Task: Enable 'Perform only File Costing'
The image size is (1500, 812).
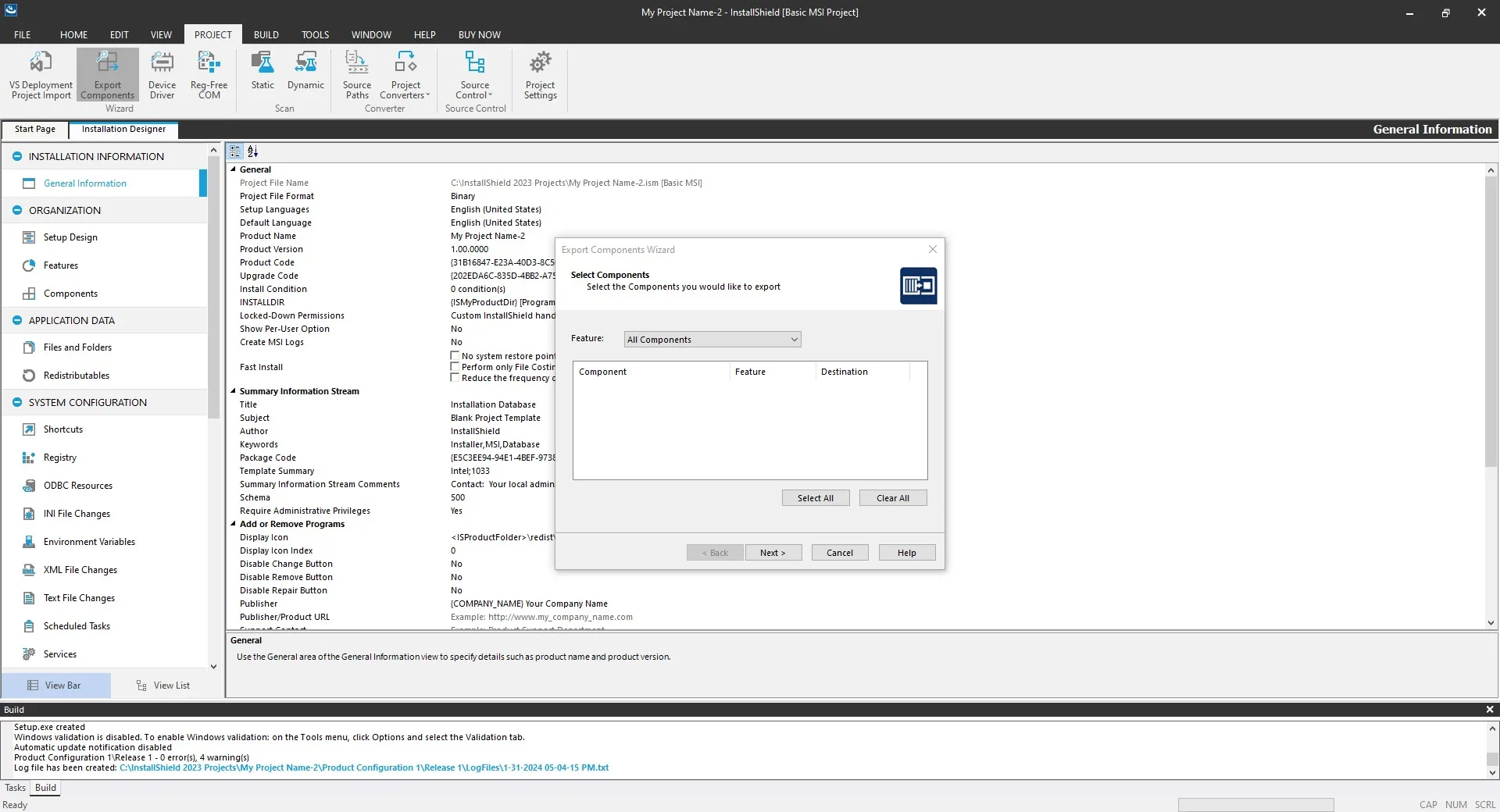Action: [455, 367]
